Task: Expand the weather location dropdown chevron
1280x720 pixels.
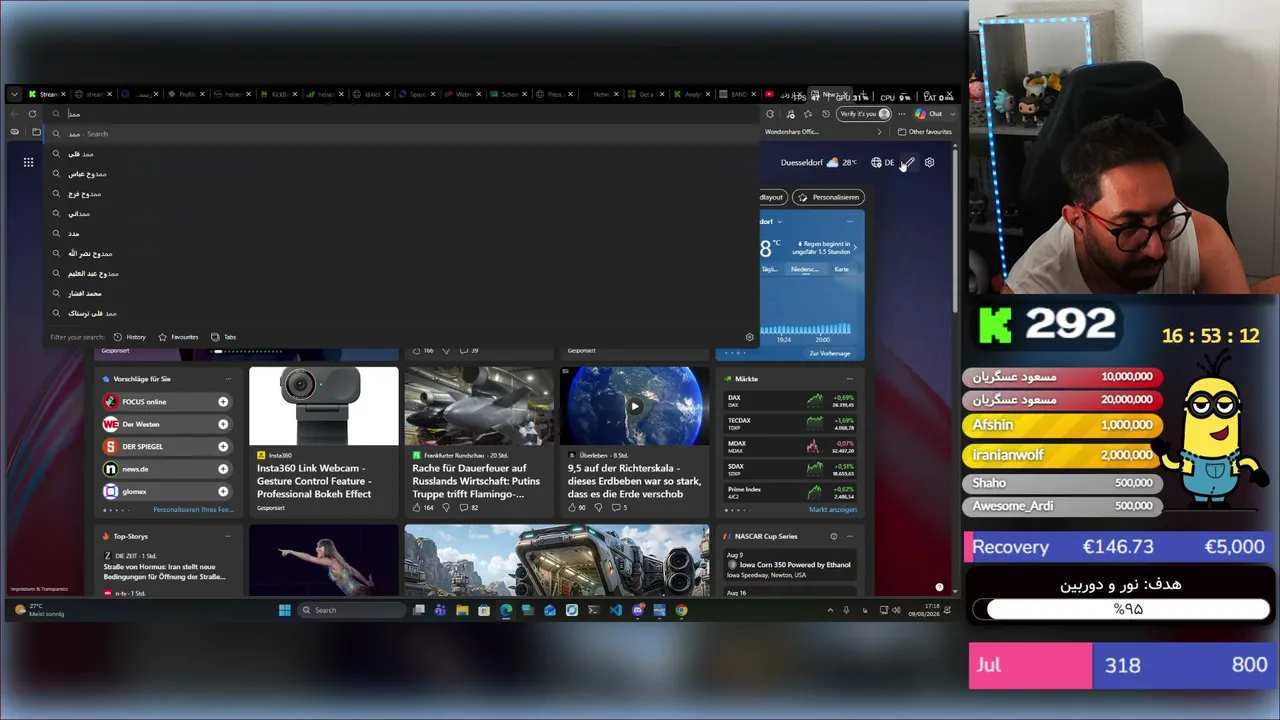Action: 780,221
